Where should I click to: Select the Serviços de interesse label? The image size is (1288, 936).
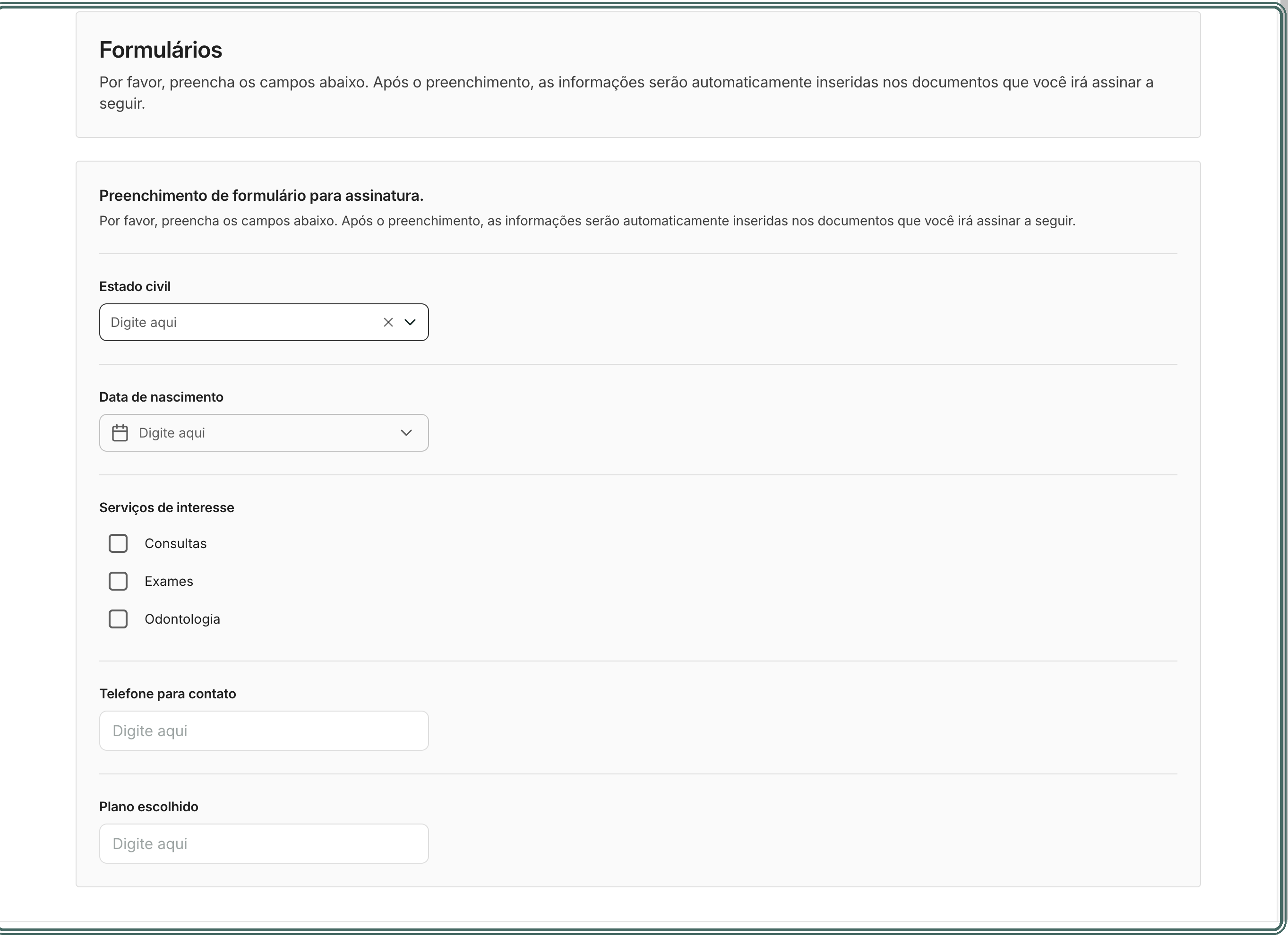pyautogui.click(x=166, y=508)
